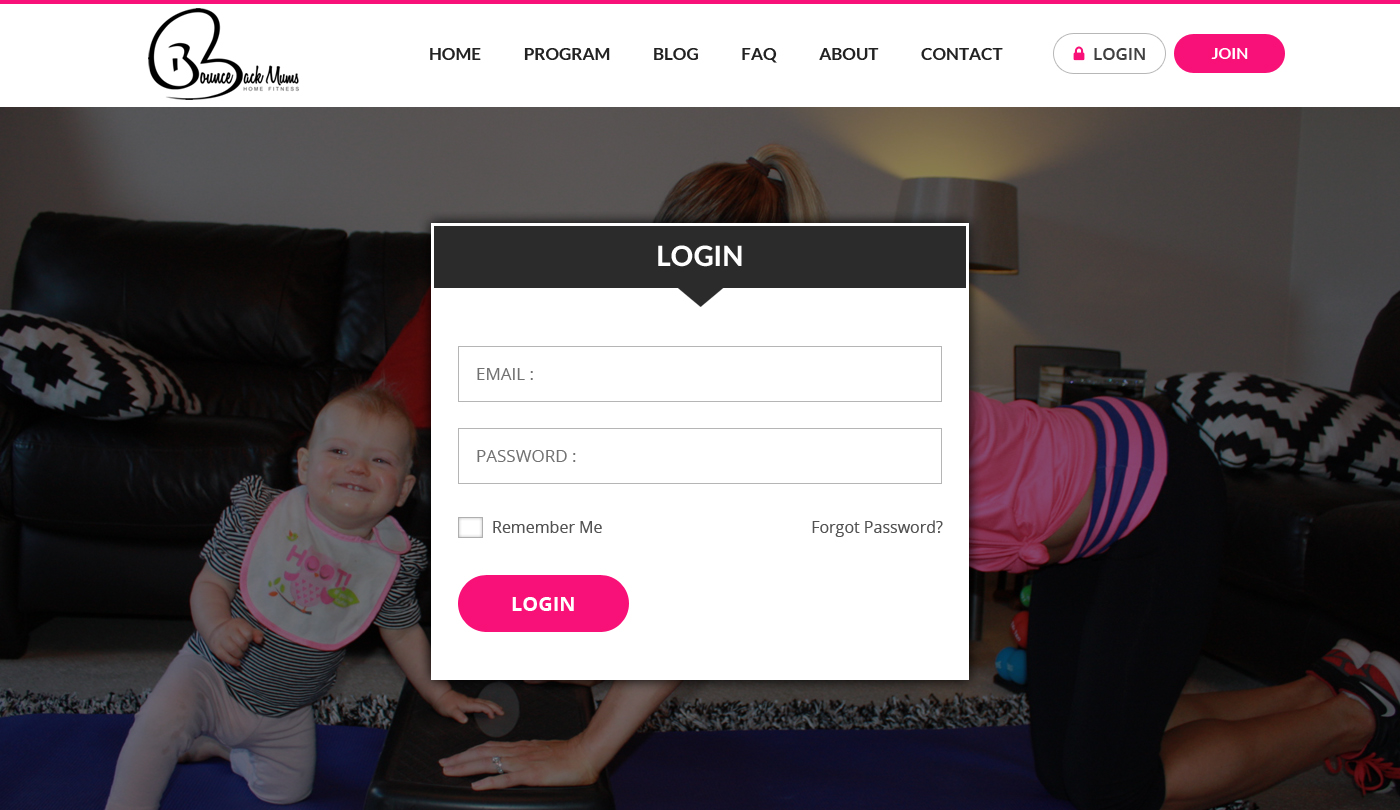Focus the Email input field
Viewport: 1400px width, 810px height.
tap(700, 374)
